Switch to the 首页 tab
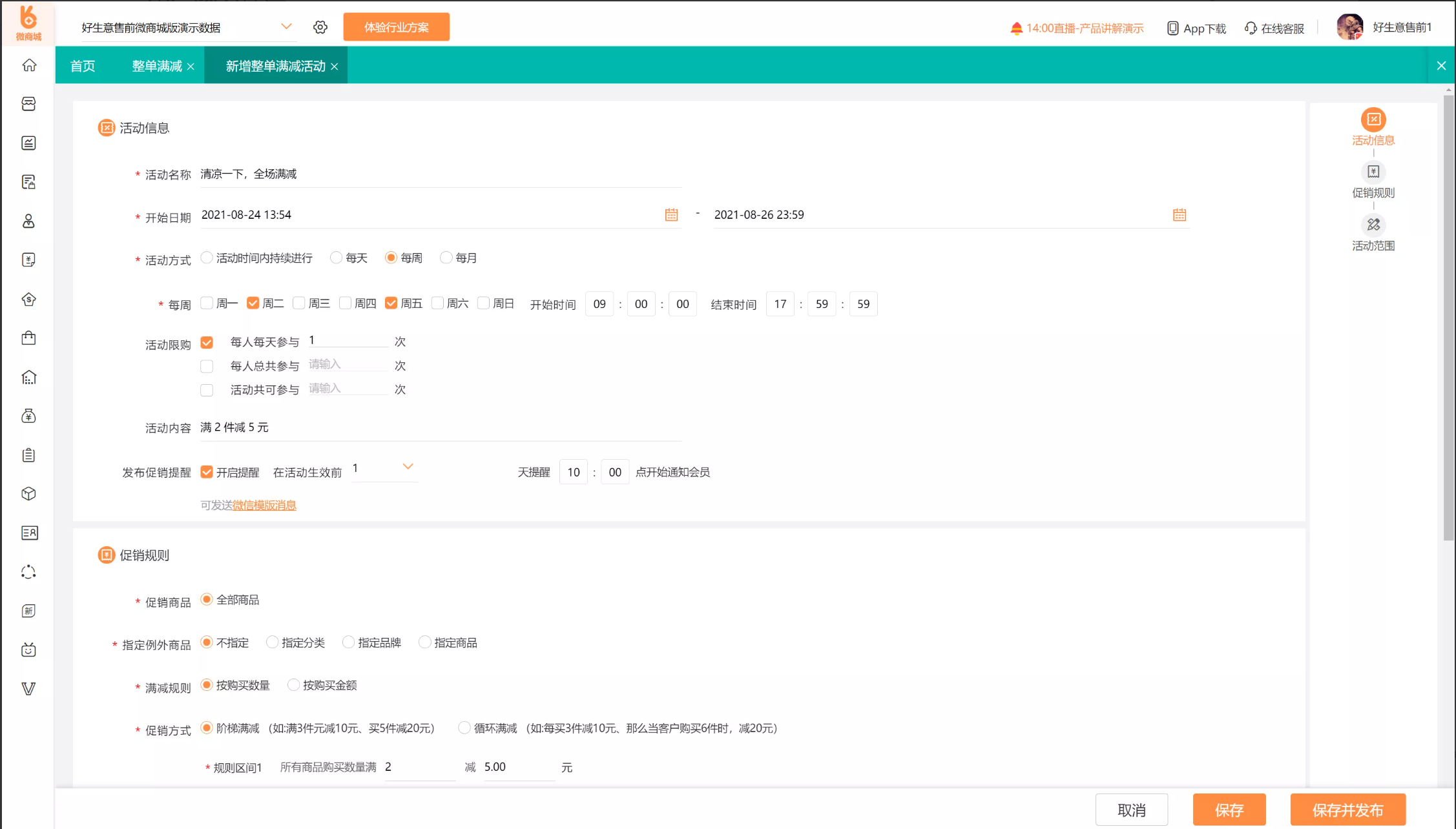Screen dimensions: 1456x829 tap(83, 66)
